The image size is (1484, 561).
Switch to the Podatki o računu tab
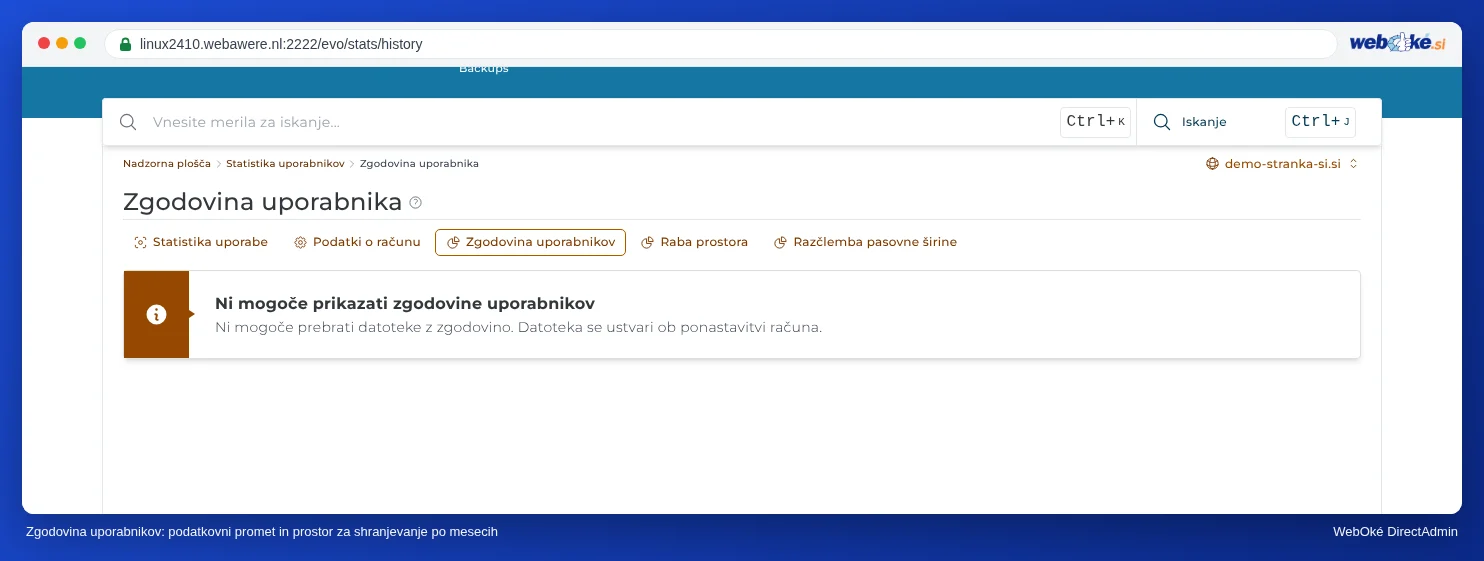[x=357, y=242]
